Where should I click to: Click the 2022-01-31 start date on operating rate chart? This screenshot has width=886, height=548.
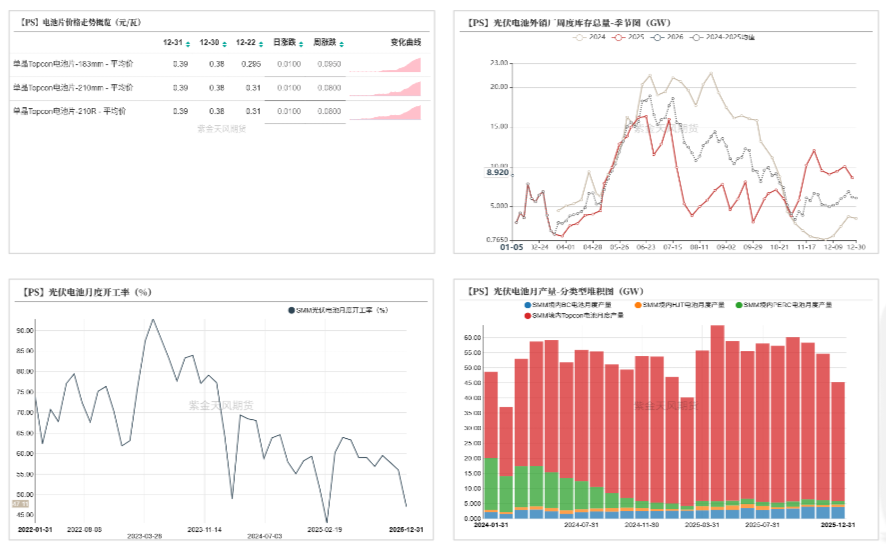tap(35, 529)
